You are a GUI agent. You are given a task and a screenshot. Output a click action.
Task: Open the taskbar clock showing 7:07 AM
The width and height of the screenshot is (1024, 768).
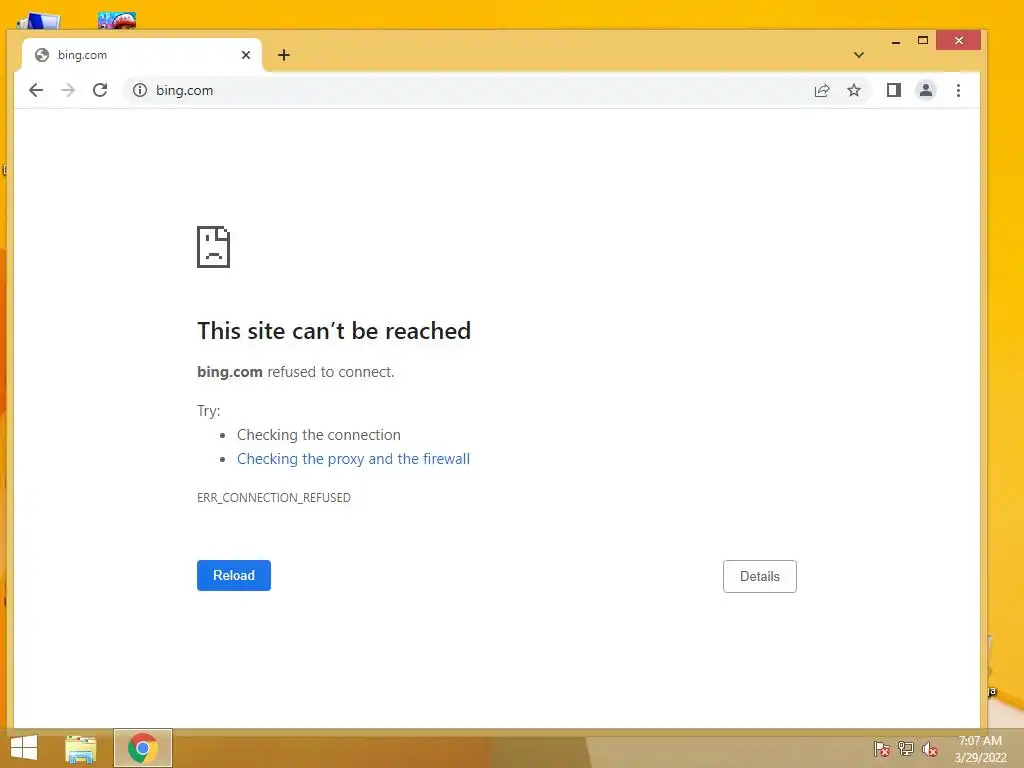coord(980,749)
